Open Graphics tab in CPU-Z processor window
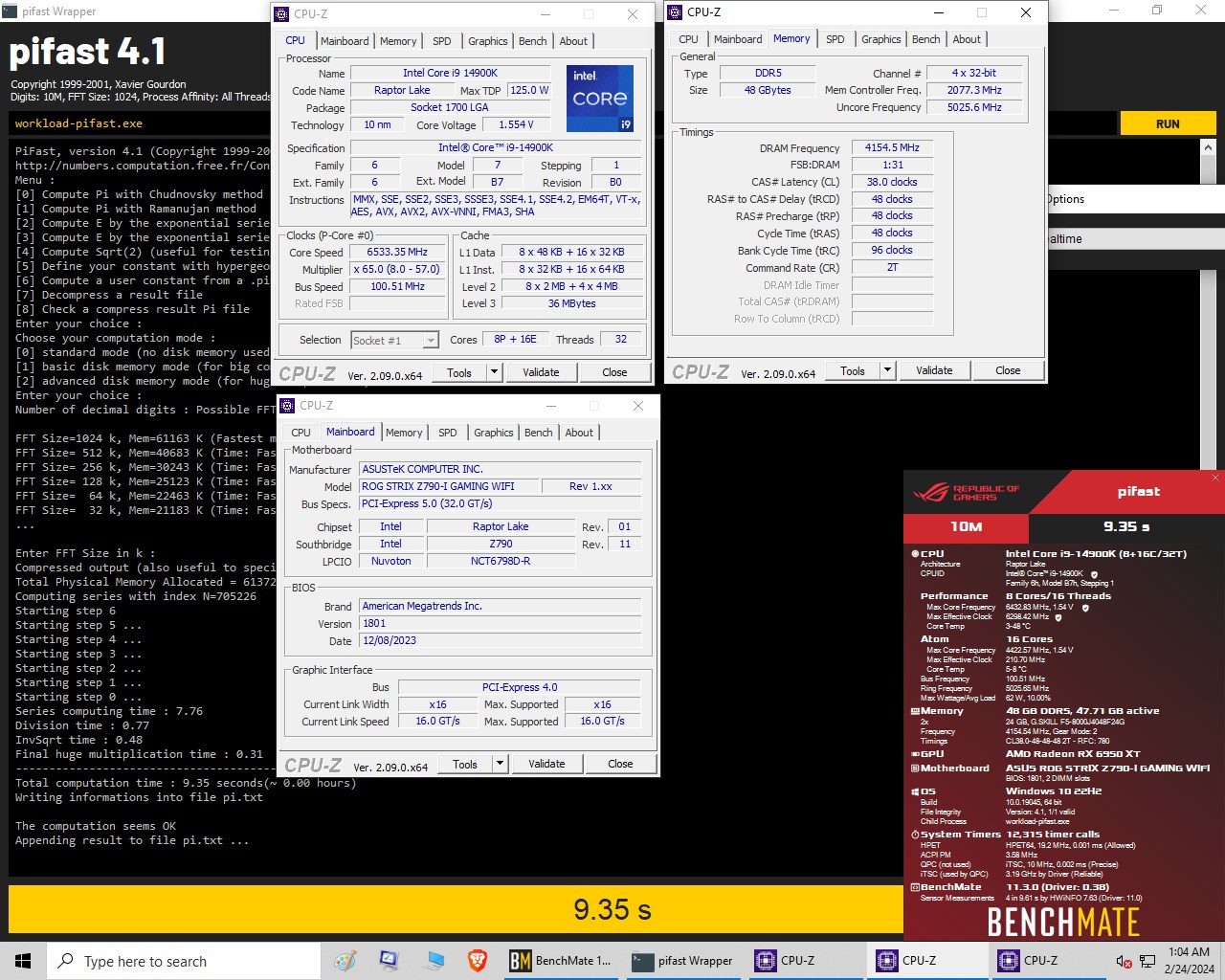Viewport: 1225px width, 980px height. click(x=488, y=41)
